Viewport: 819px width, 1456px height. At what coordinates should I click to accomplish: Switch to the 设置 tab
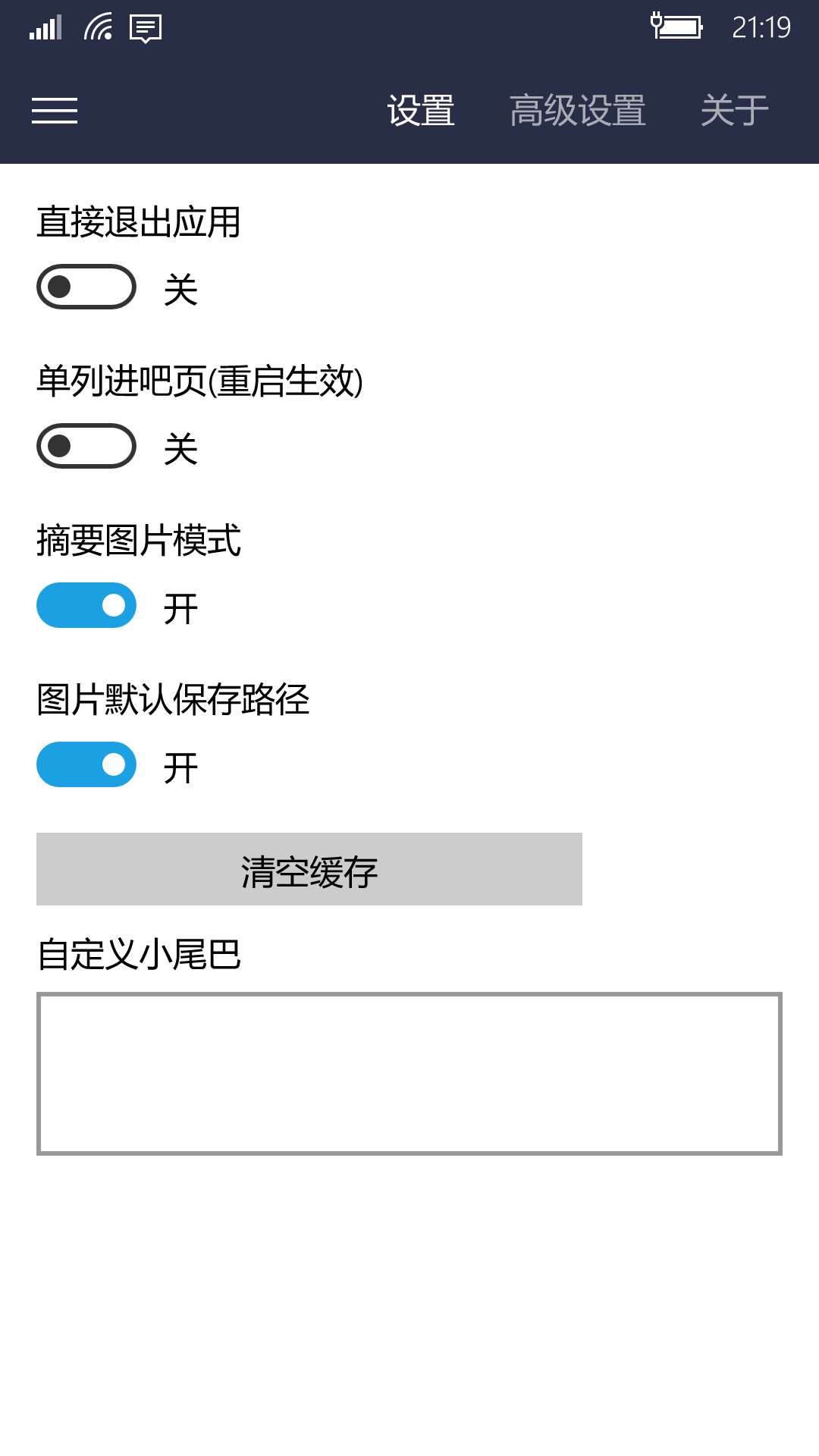(x=421, y=111)
